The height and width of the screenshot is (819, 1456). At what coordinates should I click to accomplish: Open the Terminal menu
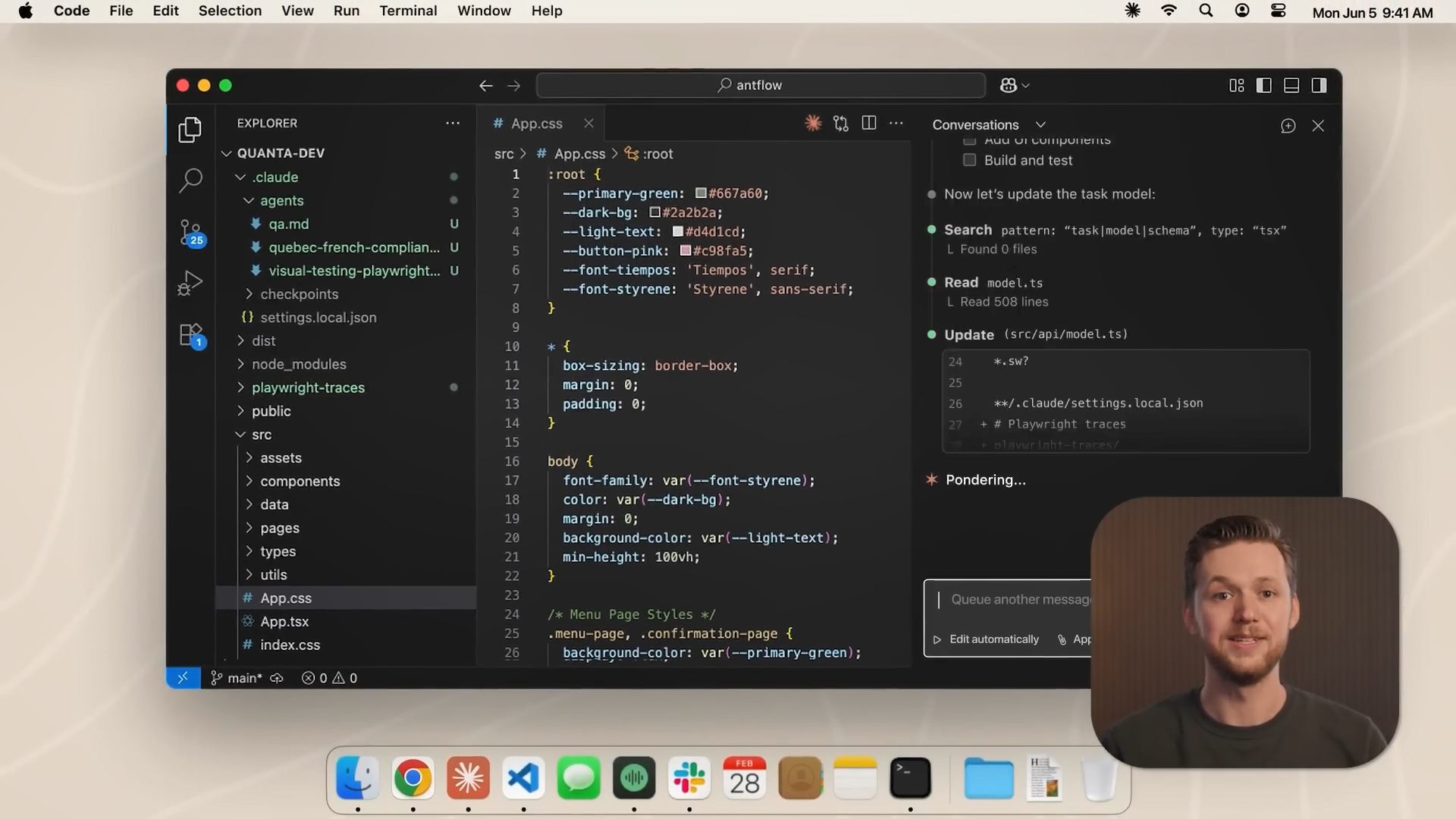click(408, 11)
